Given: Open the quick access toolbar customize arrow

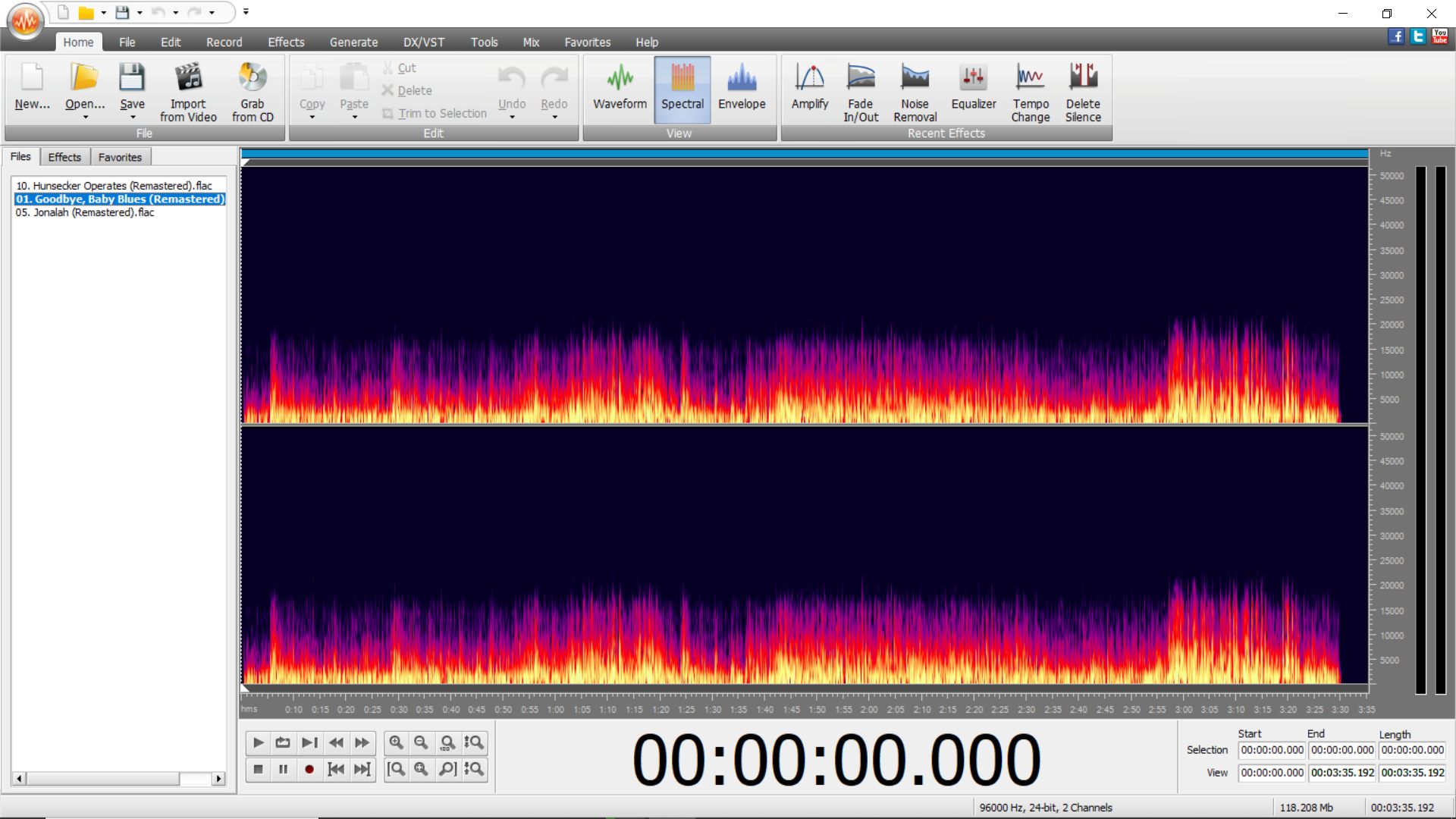Looking at the screenshot, I should click(246, 12).
